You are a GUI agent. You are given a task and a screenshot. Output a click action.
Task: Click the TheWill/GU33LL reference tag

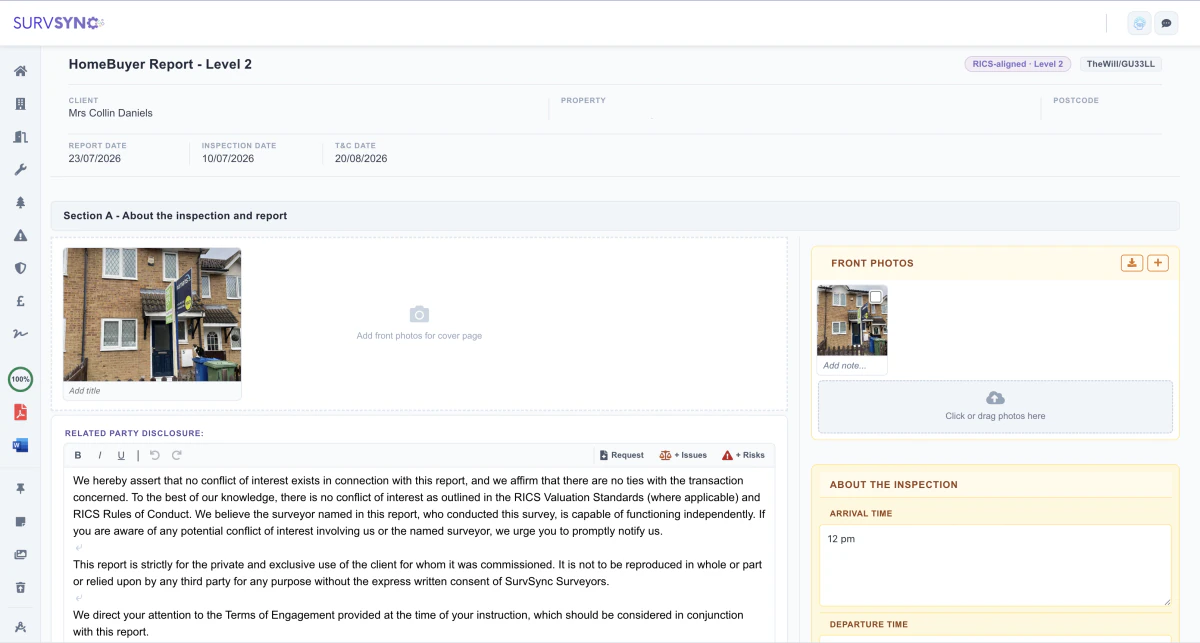click(x=1121, y=64)
